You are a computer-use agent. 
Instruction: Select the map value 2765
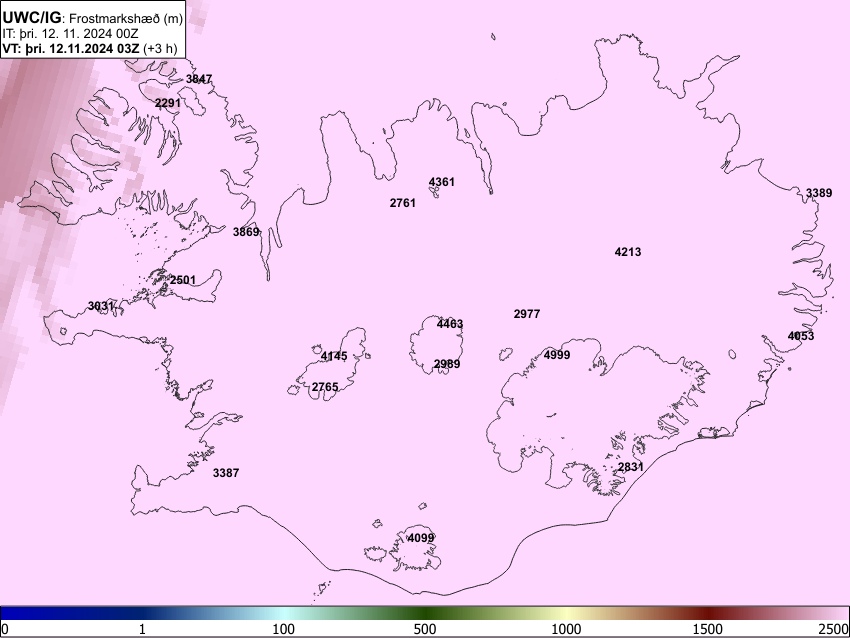pyautogui.click(x=325, y=387)
